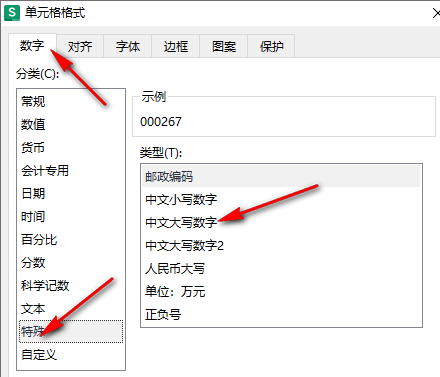Screen dimensions: 440x377
Task: Choose 中文大写数字2 type
Action: tap(281, 245)
